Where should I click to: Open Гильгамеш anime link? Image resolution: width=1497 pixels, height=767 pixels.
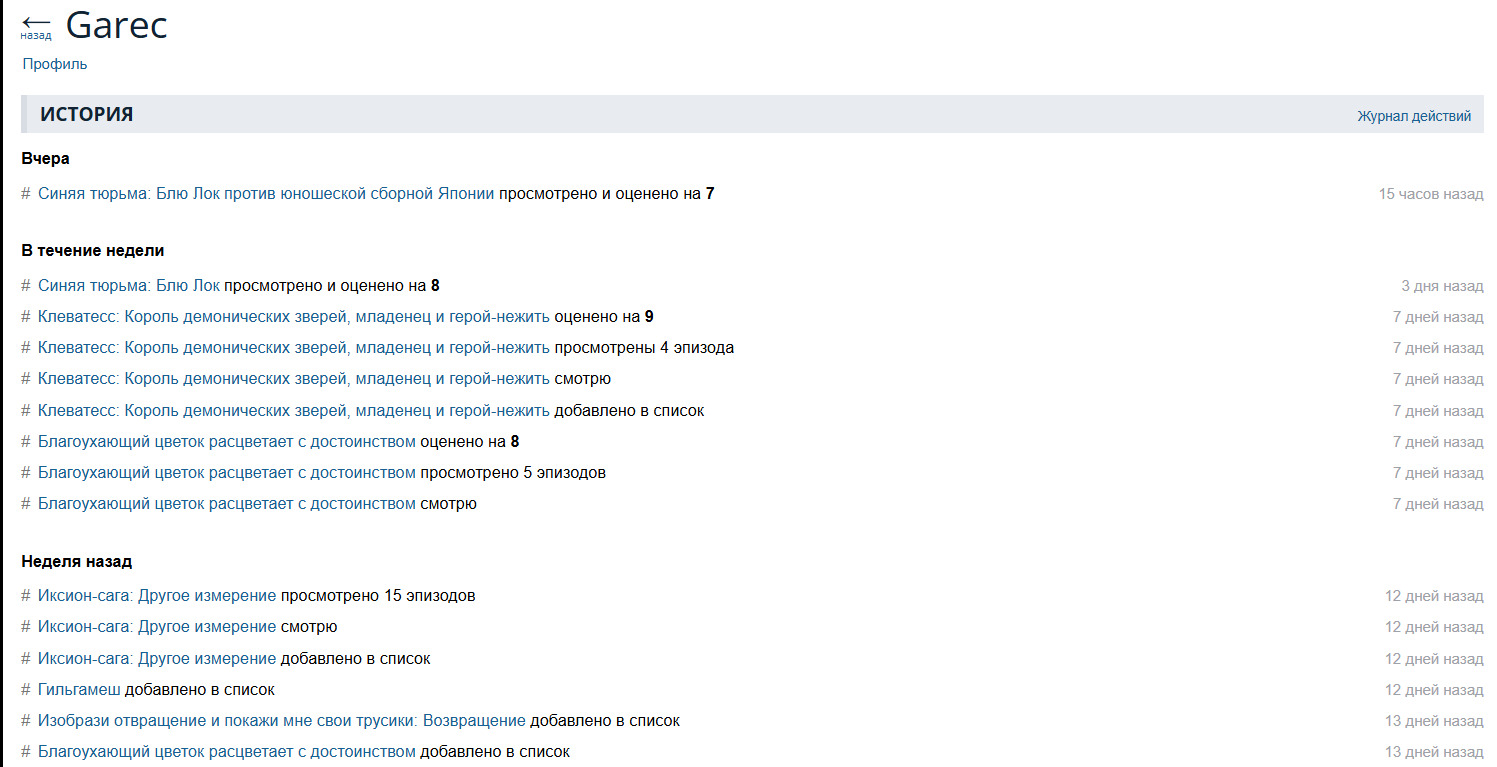click(79, 690)
